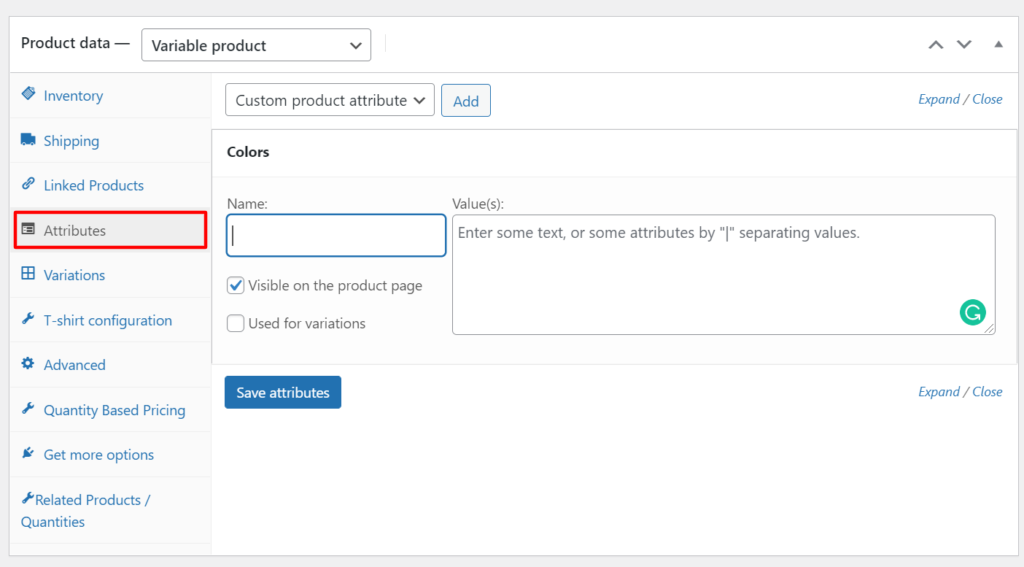Move the Product data panel down
Image resolution: width=1024 pixels, height=567 pixels.
[964, 45]
